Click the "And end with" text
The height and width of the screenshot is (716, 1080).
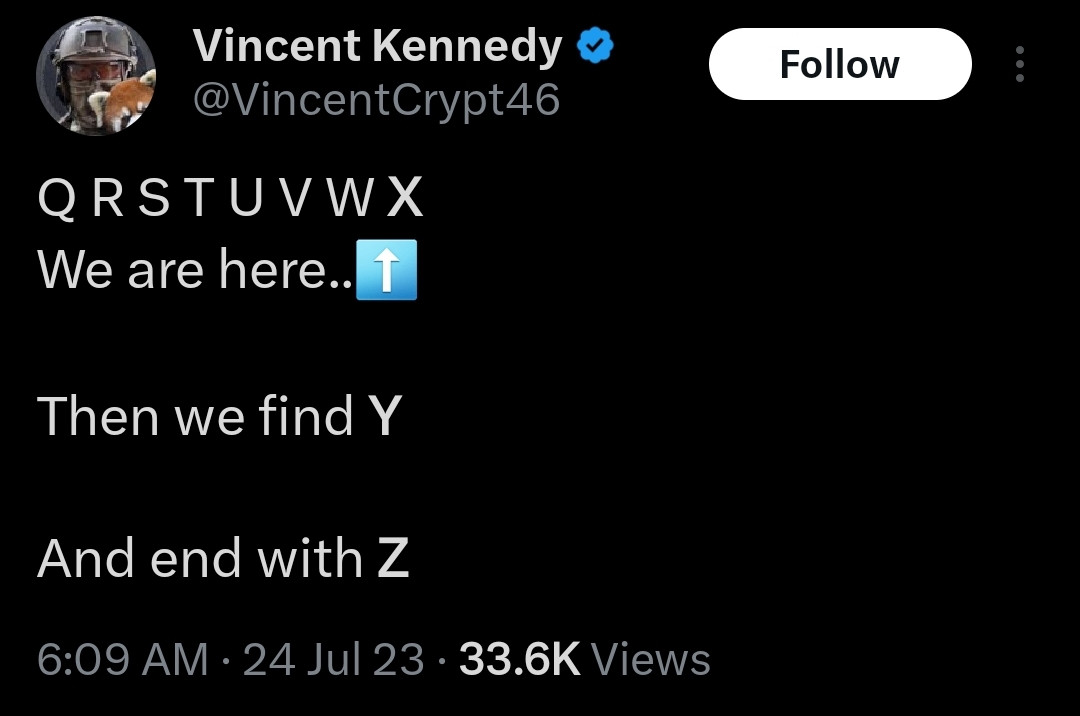[199, 558]
